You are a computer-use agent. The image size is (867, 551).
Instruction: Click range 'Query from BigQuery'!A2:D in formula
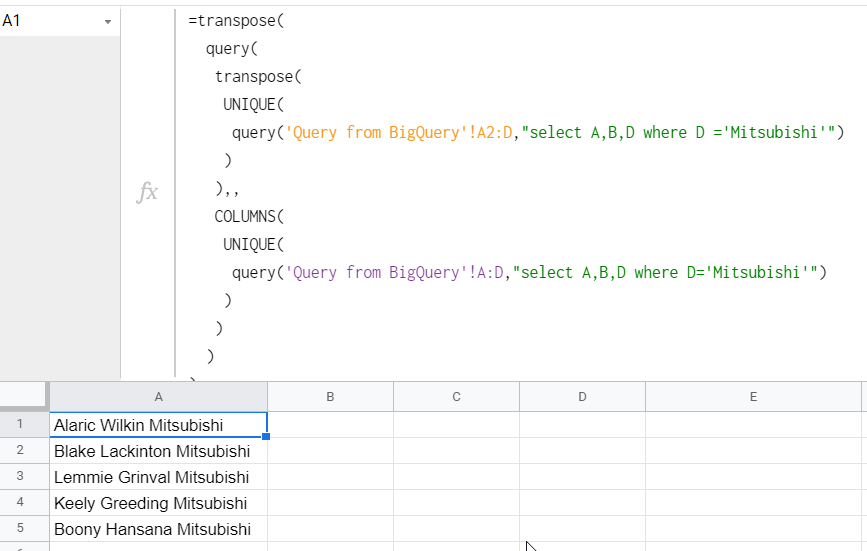tap(398, 133)
